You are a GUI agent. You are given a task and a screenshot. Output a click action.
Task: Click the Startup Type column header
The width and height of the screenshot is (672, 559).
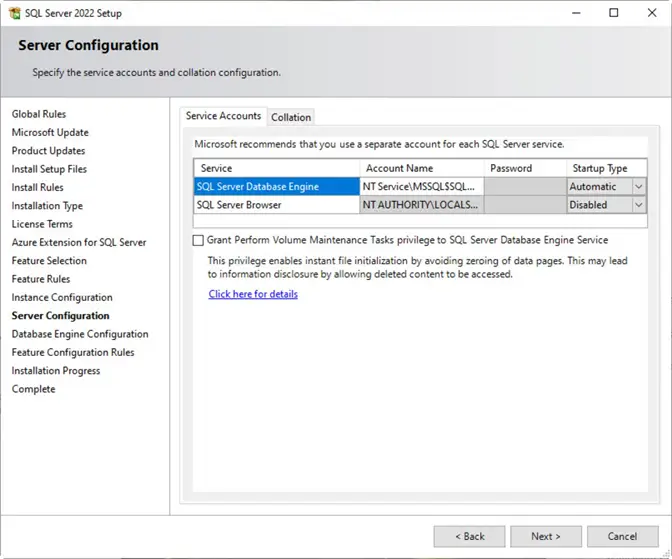(605, 168)
